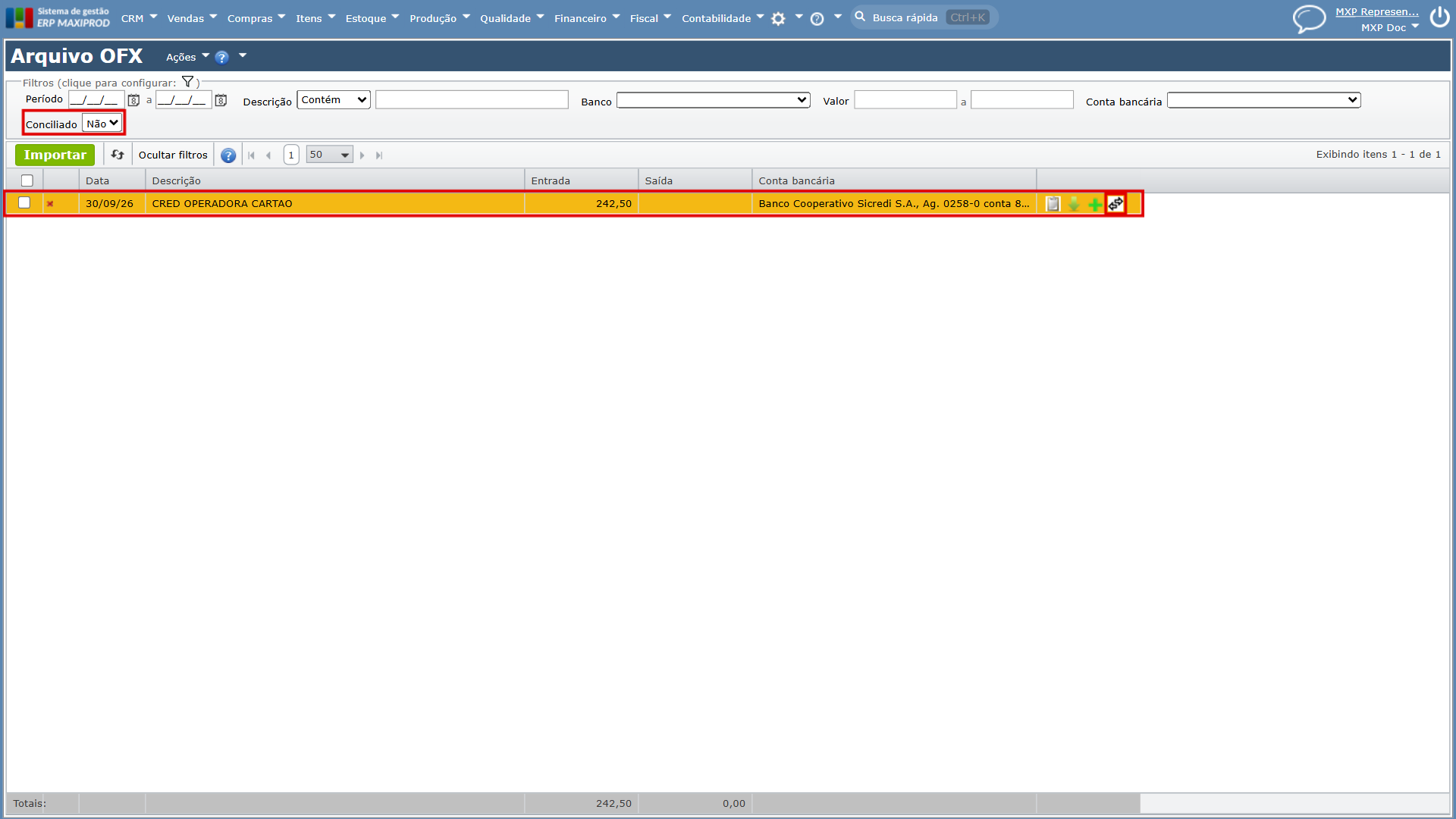Click the minimum Valor input field

pyautogui.click(x=905, y=100)
